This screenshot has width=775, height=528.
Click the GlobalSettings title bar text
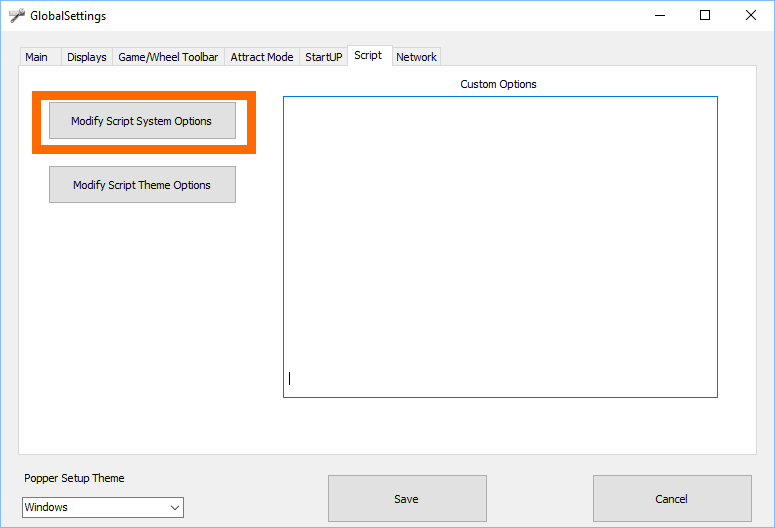coord(68,16)
